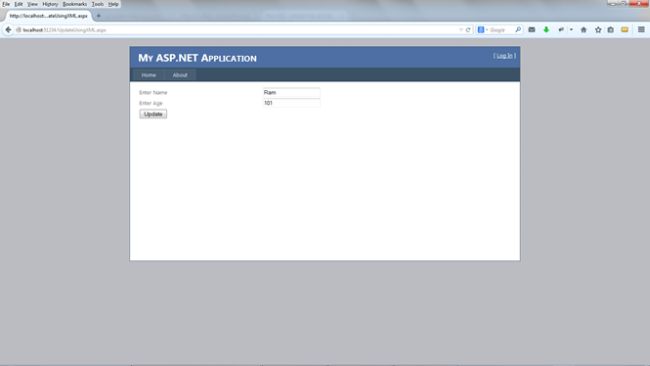The image size is (650, 366).
Task: Open the History menu
Action: coord(50,4)
